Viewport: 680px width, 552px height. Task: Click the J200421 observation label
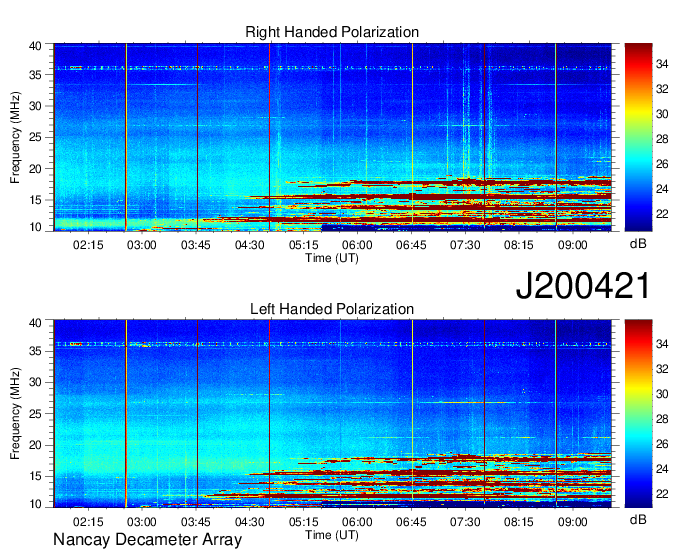tap(583, 286)
